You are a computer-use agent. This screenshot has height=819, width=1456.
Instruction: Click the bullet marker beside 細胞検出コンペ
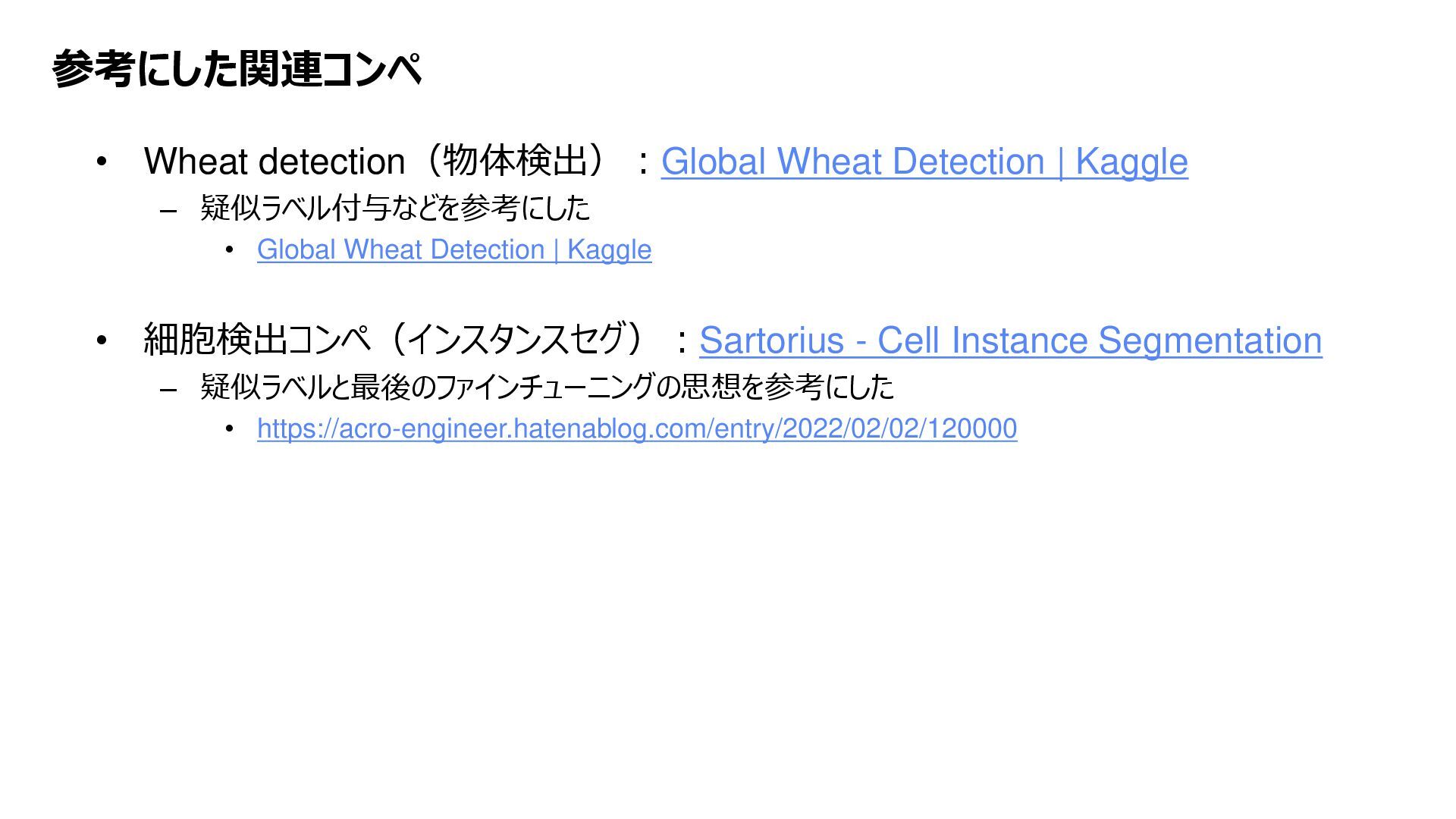(x=102, y=341)
